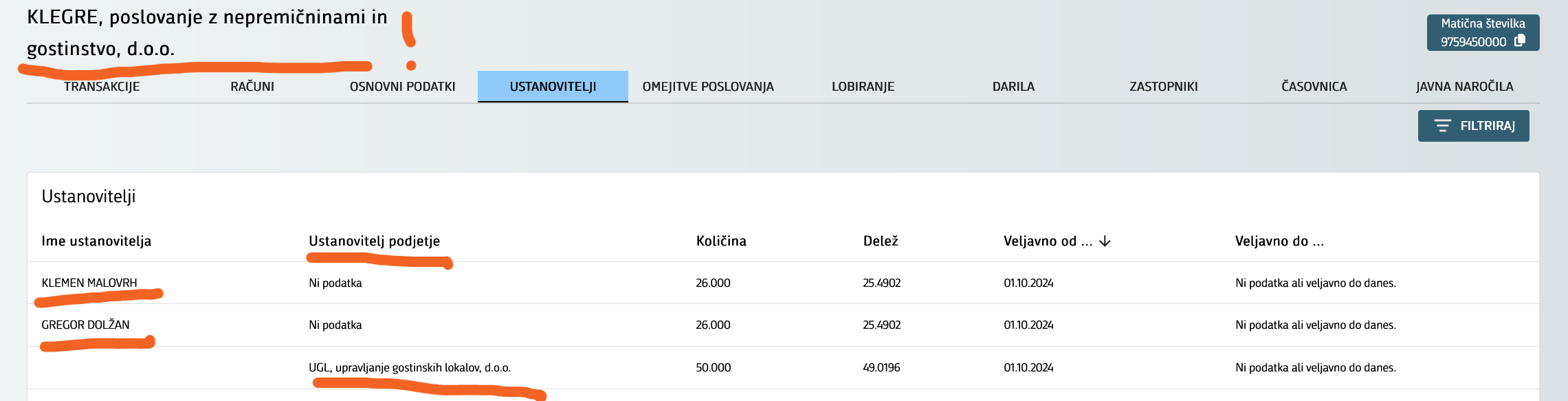Open the OSNOVNI PODATKI tab
The width and height of the screenshot is (1568, 401).
[403, 87]
